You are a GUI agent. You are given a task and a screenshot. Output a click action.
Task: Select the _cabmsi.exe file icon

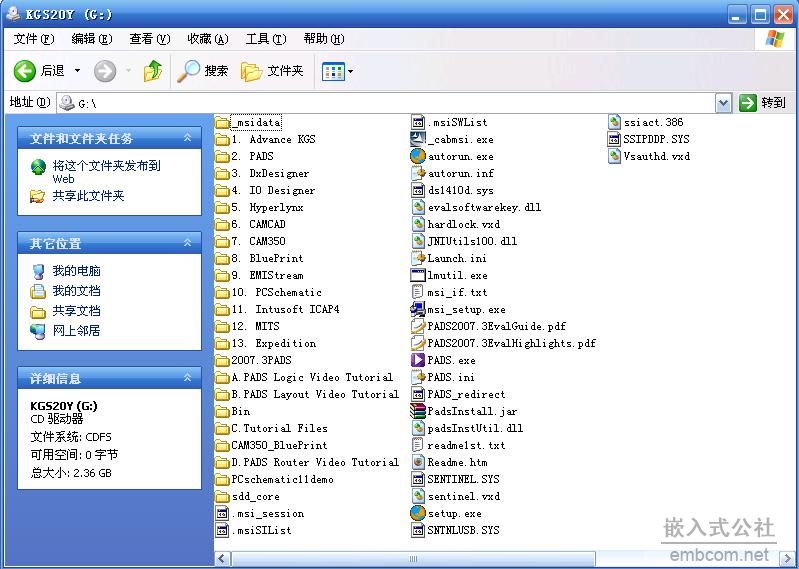(x=418, y=139)
